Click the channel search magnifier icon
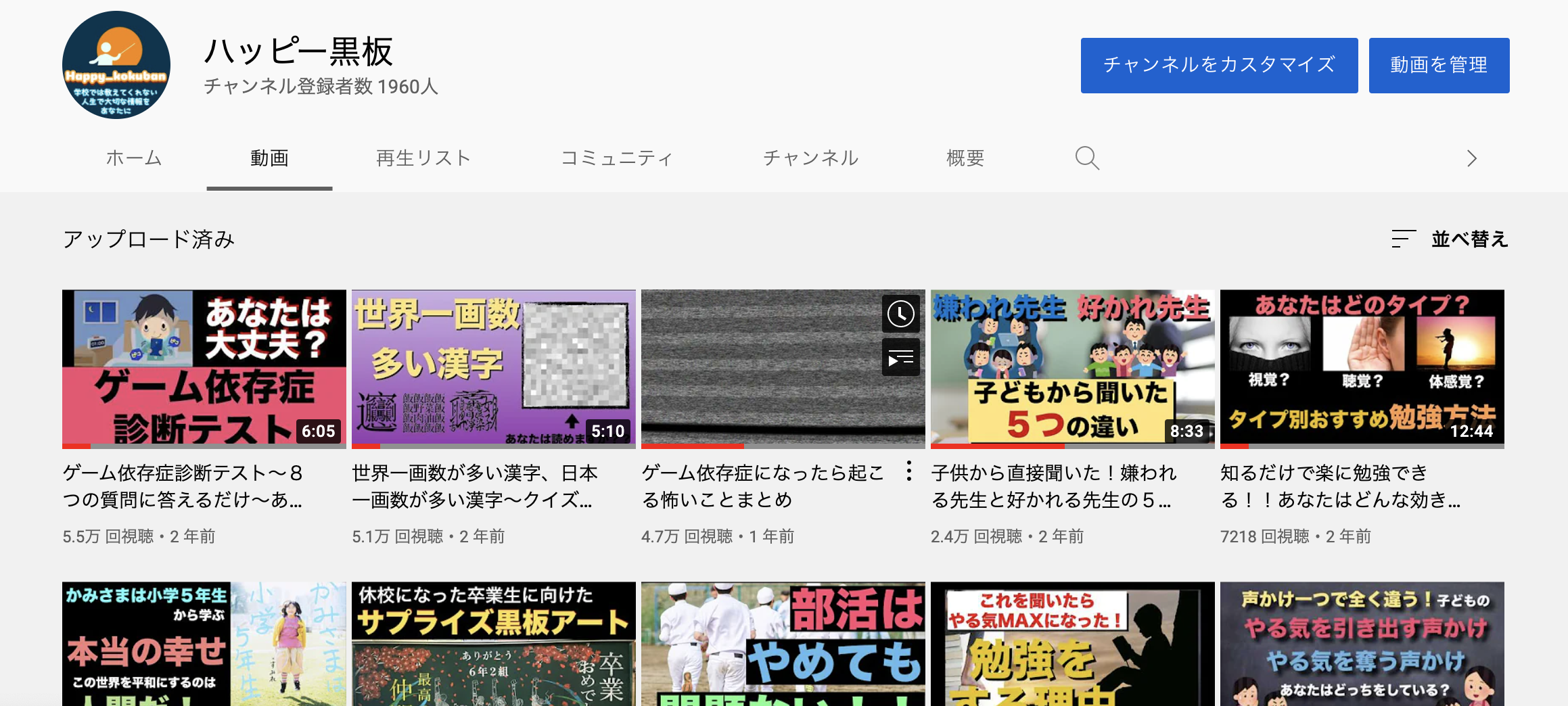The width and height of the screenshot is (1568, 706). coord(1087,158)
